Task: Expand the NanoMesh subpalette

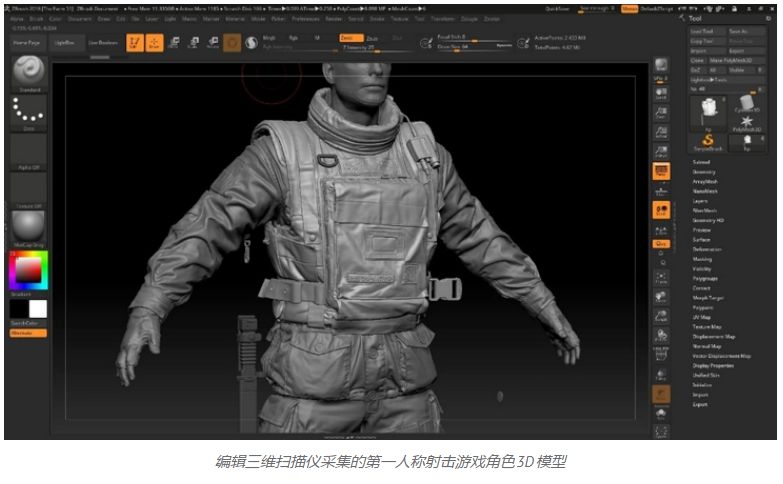Action: point(705,191)
